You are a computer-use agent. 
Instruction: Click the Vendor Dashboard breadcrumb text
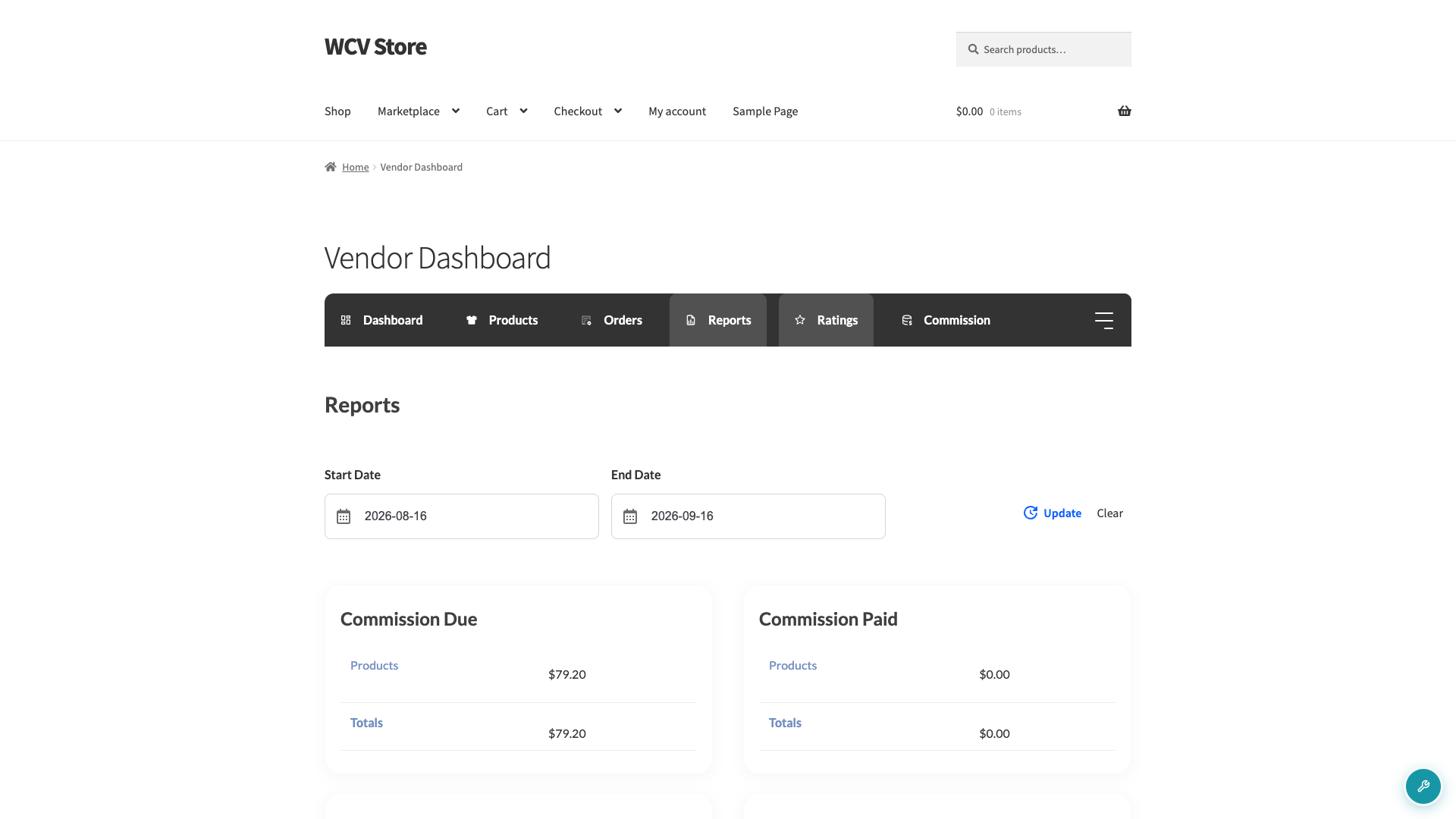pos(421,167)
